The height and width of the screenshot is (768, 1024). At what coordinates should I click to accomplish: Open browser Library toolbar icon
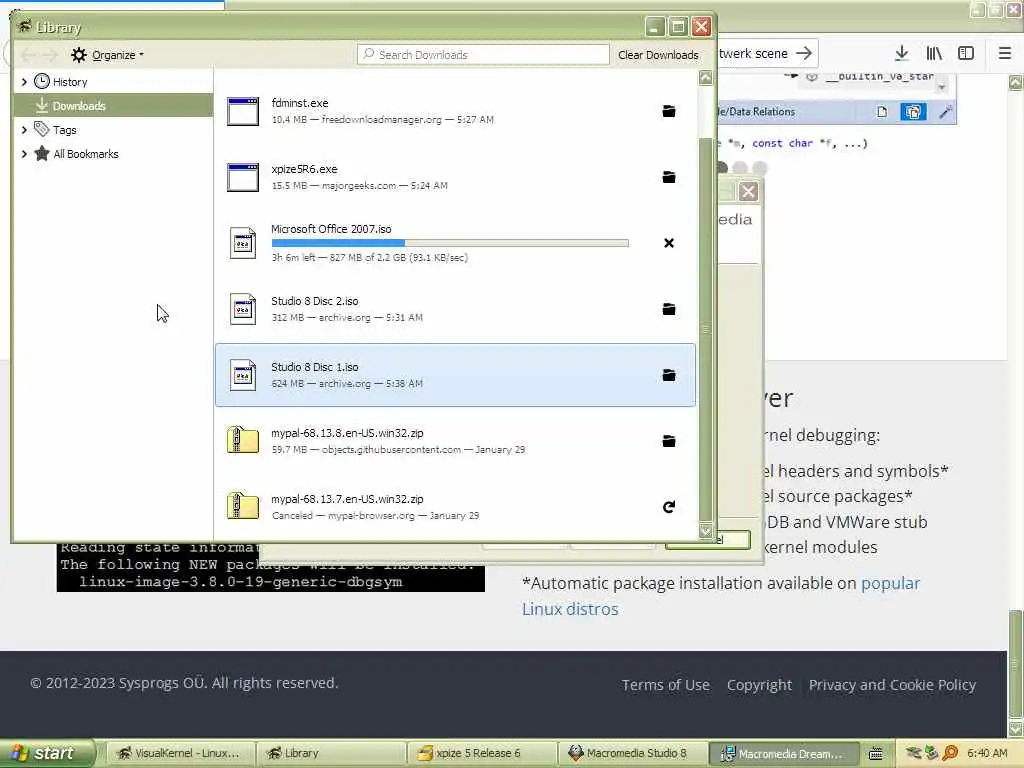(934, 54)
